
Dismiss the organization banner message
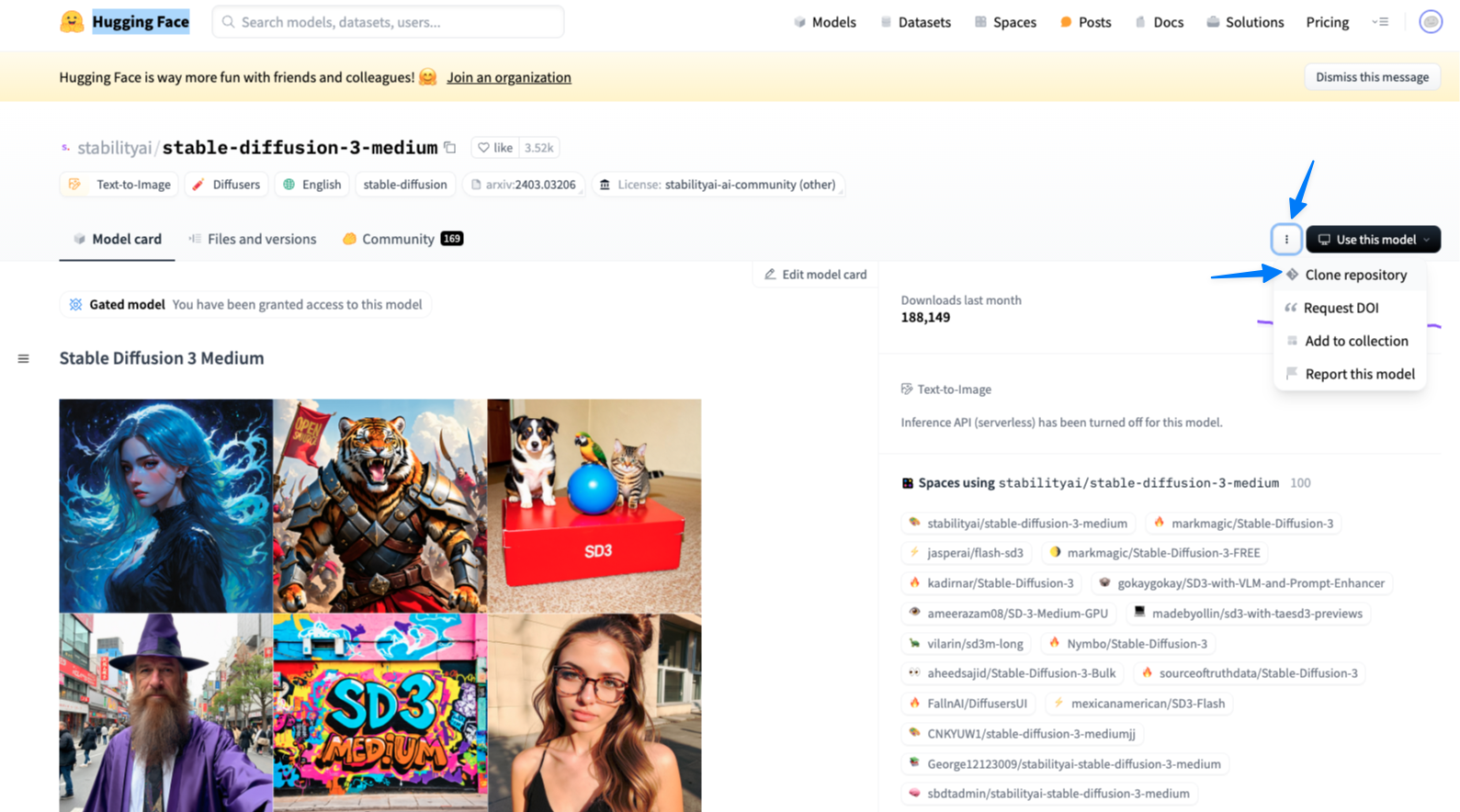point(1372,77)
